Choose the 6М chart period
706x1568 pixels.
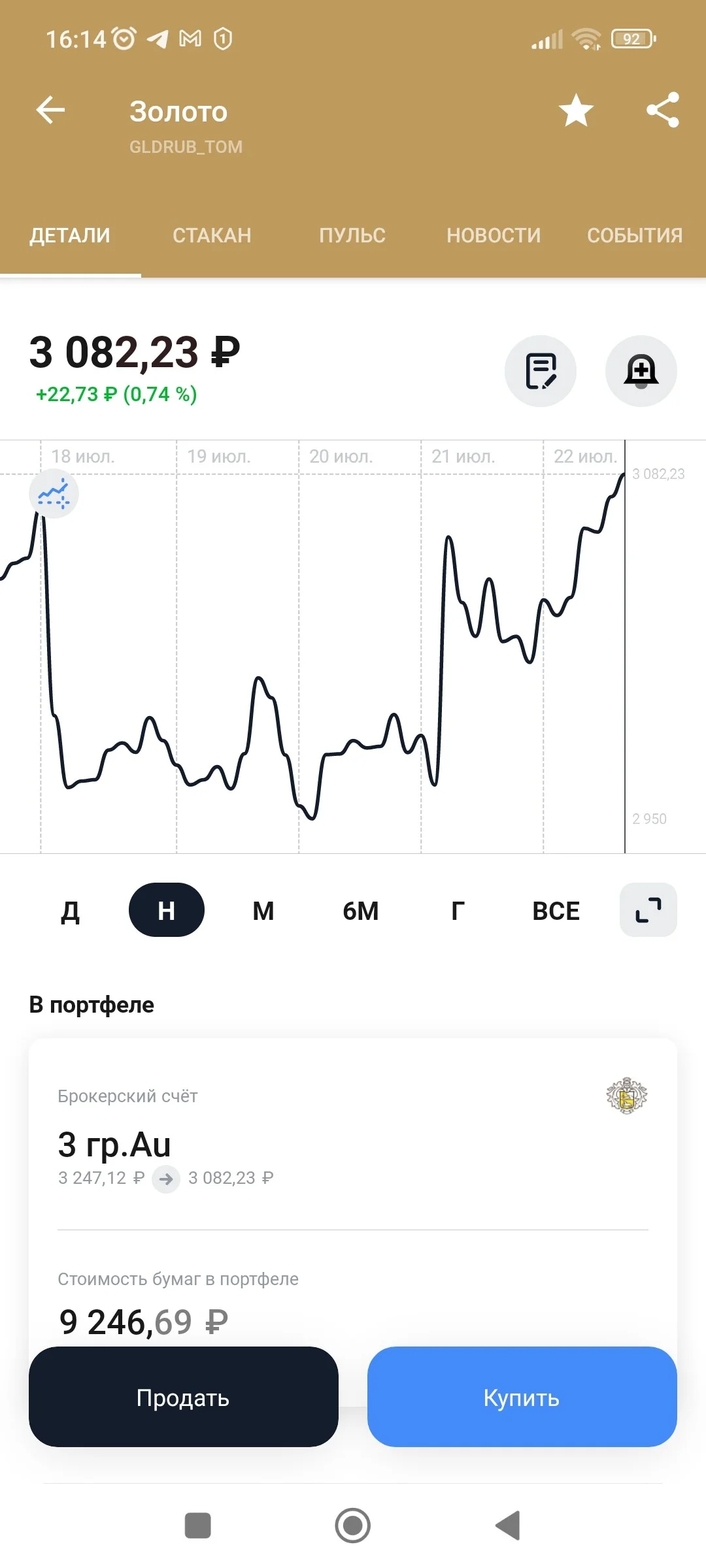pyautogui.click(x=361, y=910)
